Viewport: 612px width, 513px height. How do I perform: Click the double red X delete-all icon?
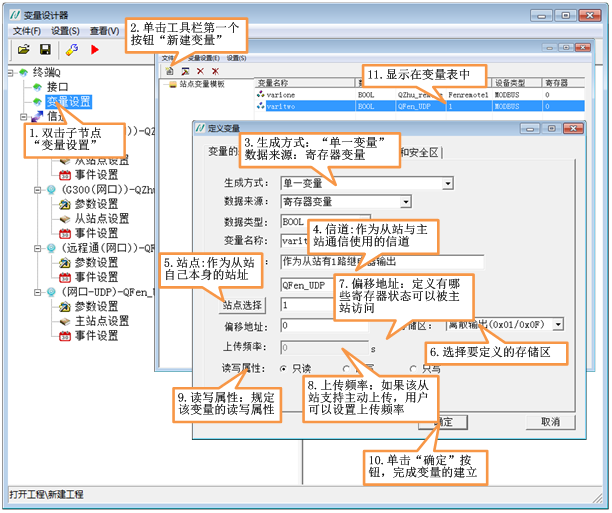(215, 71)
